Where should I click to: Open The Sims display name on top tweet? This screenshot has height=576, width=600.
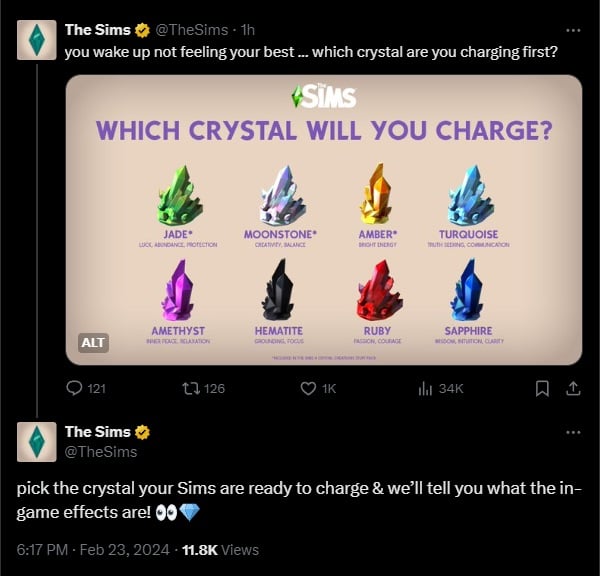pos(97,30)
